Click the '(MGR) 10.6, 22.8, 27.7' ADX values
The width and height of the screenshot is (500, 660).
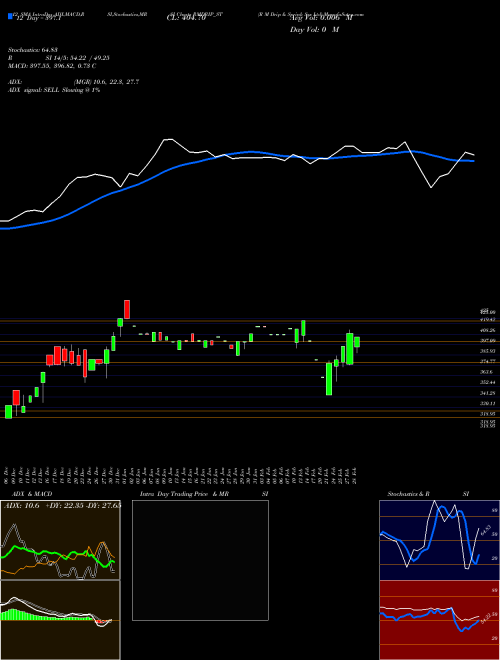tap(106, 82)
